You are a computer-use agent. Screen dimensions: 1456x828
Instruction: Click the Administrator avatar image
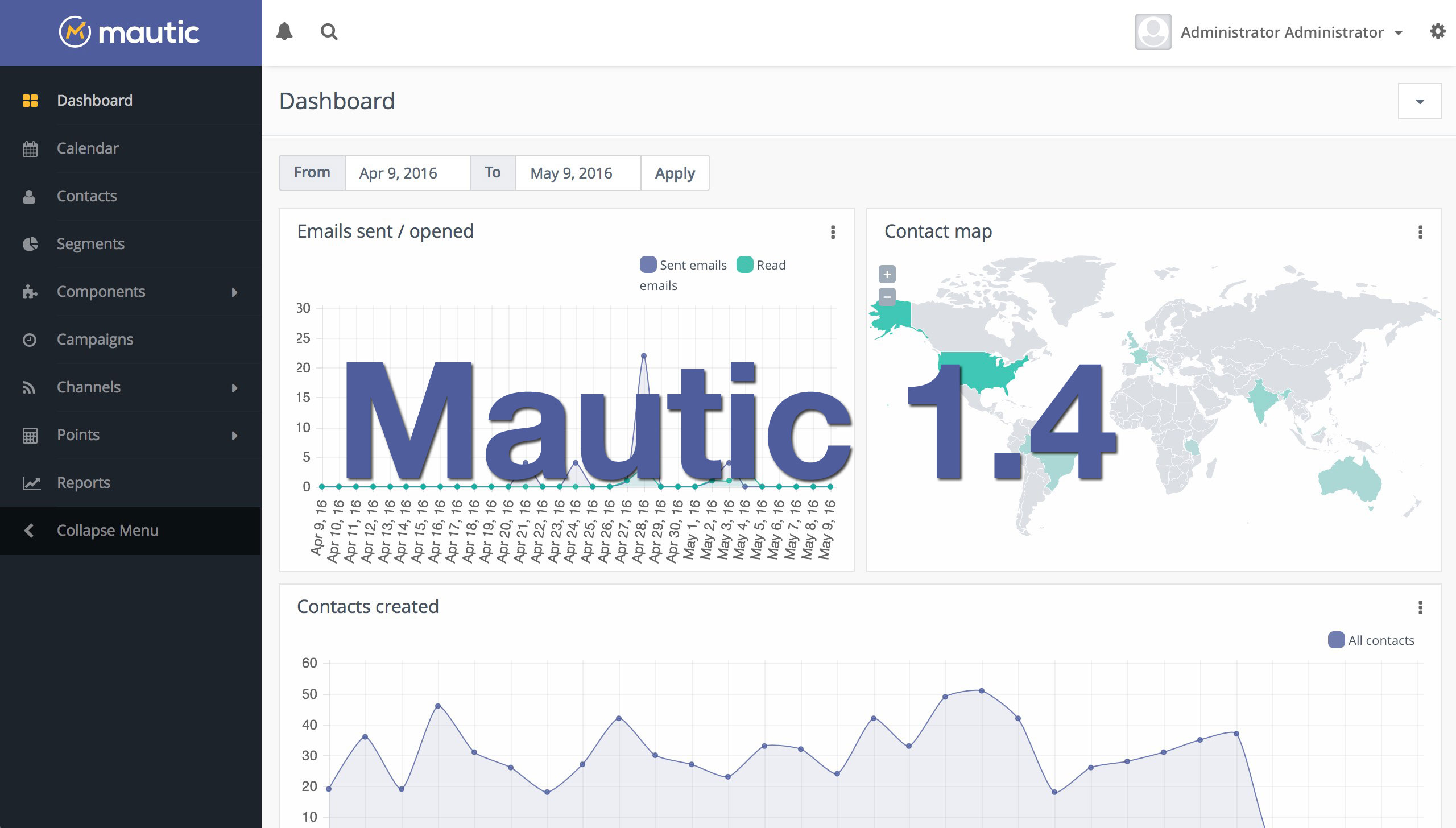(x=1153, y=32)
